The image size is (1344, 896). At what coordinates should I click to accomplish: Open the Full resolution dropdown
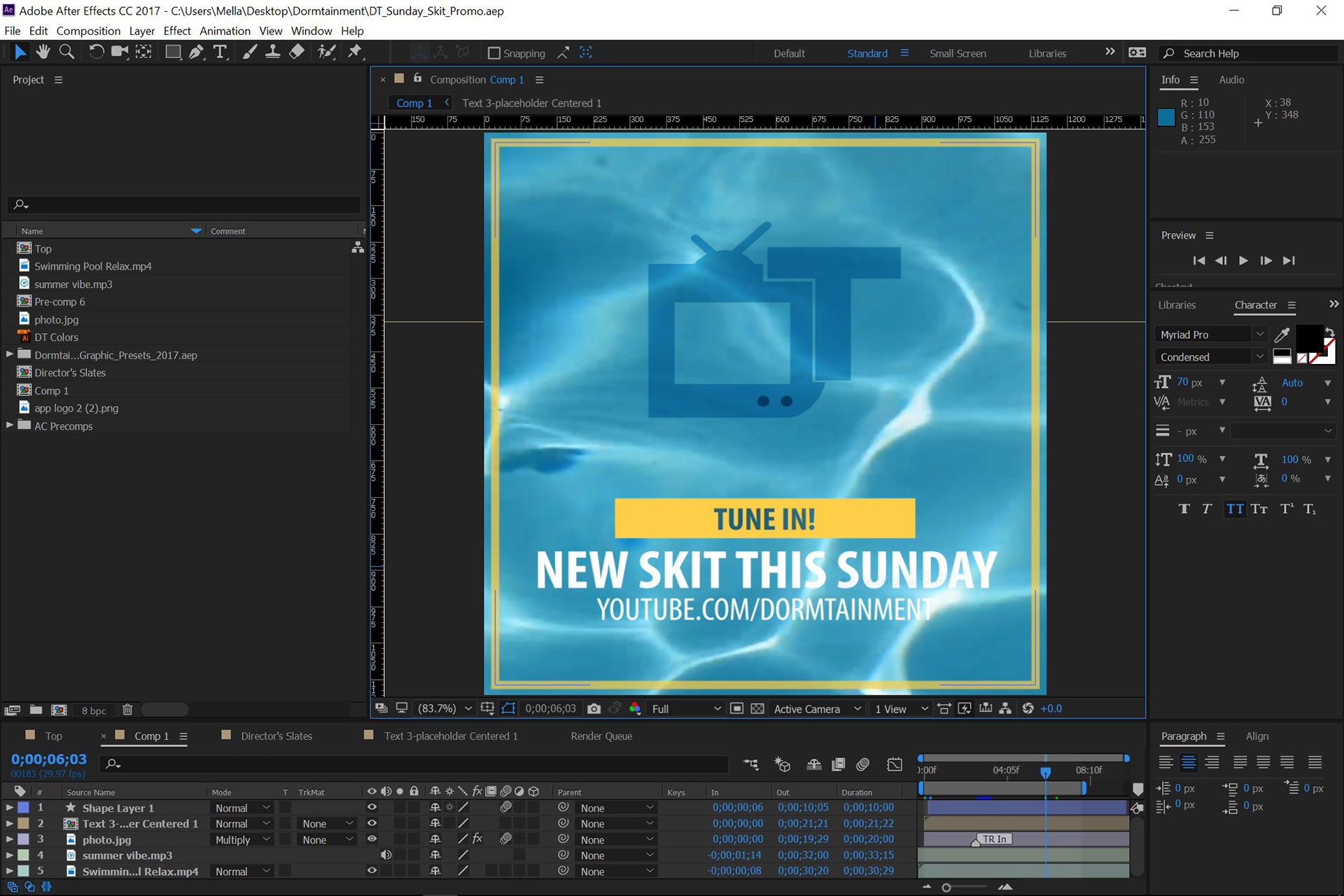[686, 708]
